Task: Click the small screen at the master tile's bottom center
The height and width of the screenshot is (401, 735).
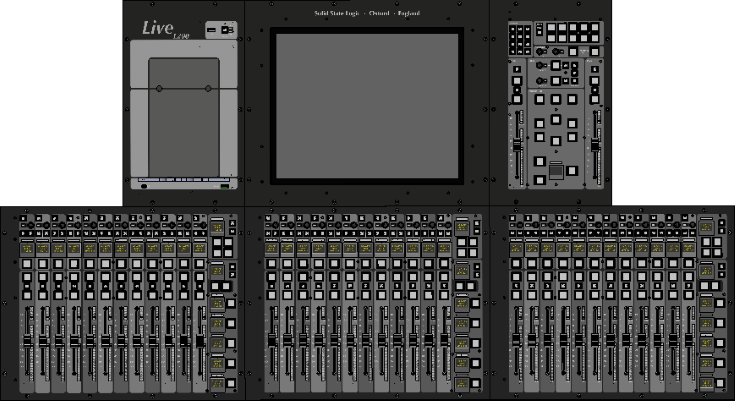Action: pyautogui.click(x=555, y=171)
